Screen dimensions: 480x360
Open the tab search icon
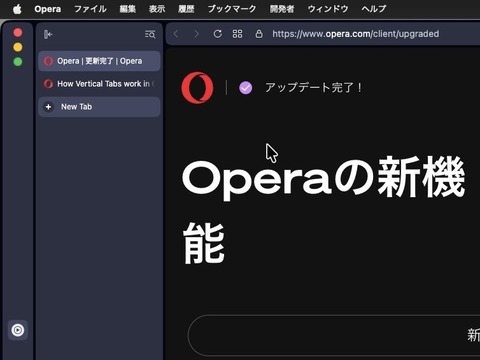point(150,34)
